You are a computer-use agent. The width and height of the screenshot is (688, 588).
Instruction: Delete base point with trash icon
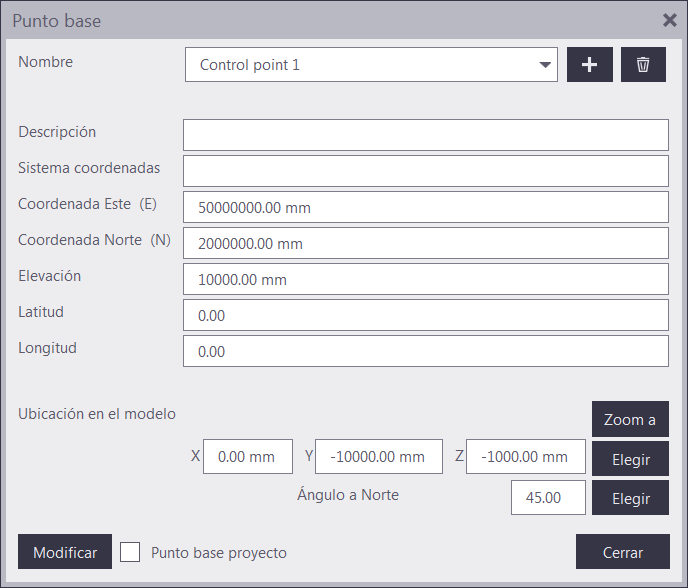643,65
